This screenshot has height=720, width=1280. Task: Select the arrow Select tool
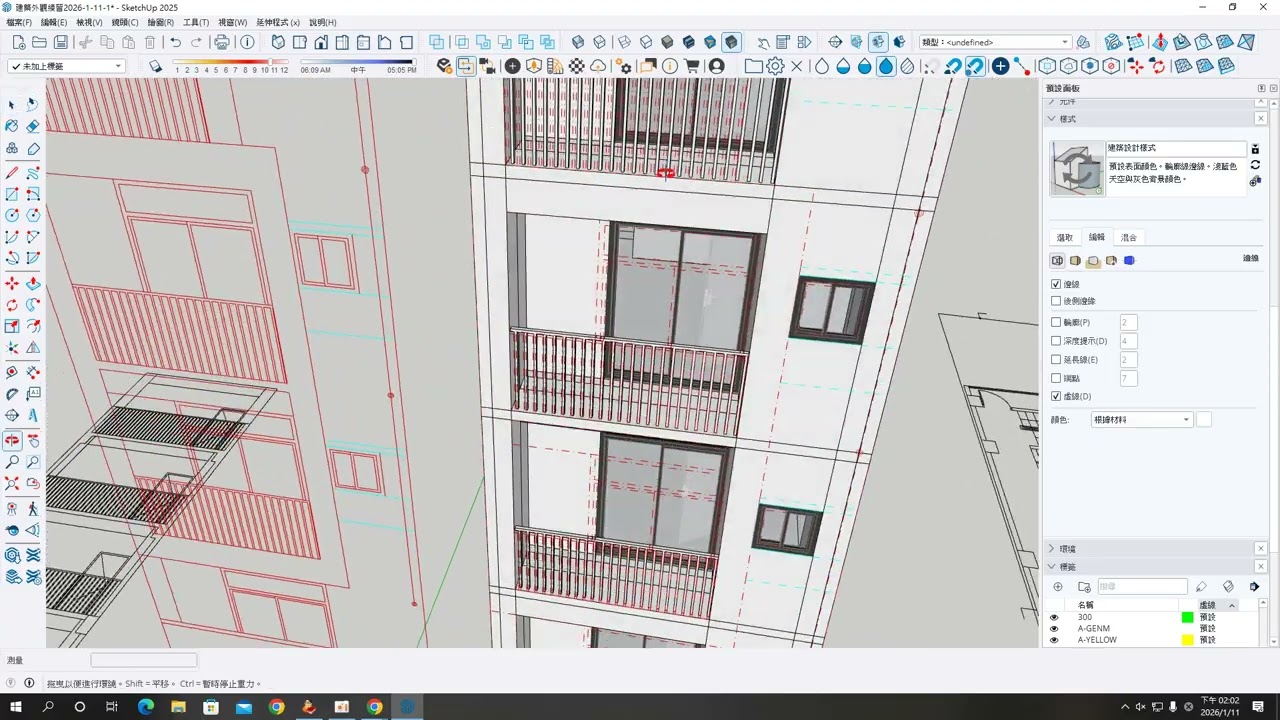pos(12,104)
